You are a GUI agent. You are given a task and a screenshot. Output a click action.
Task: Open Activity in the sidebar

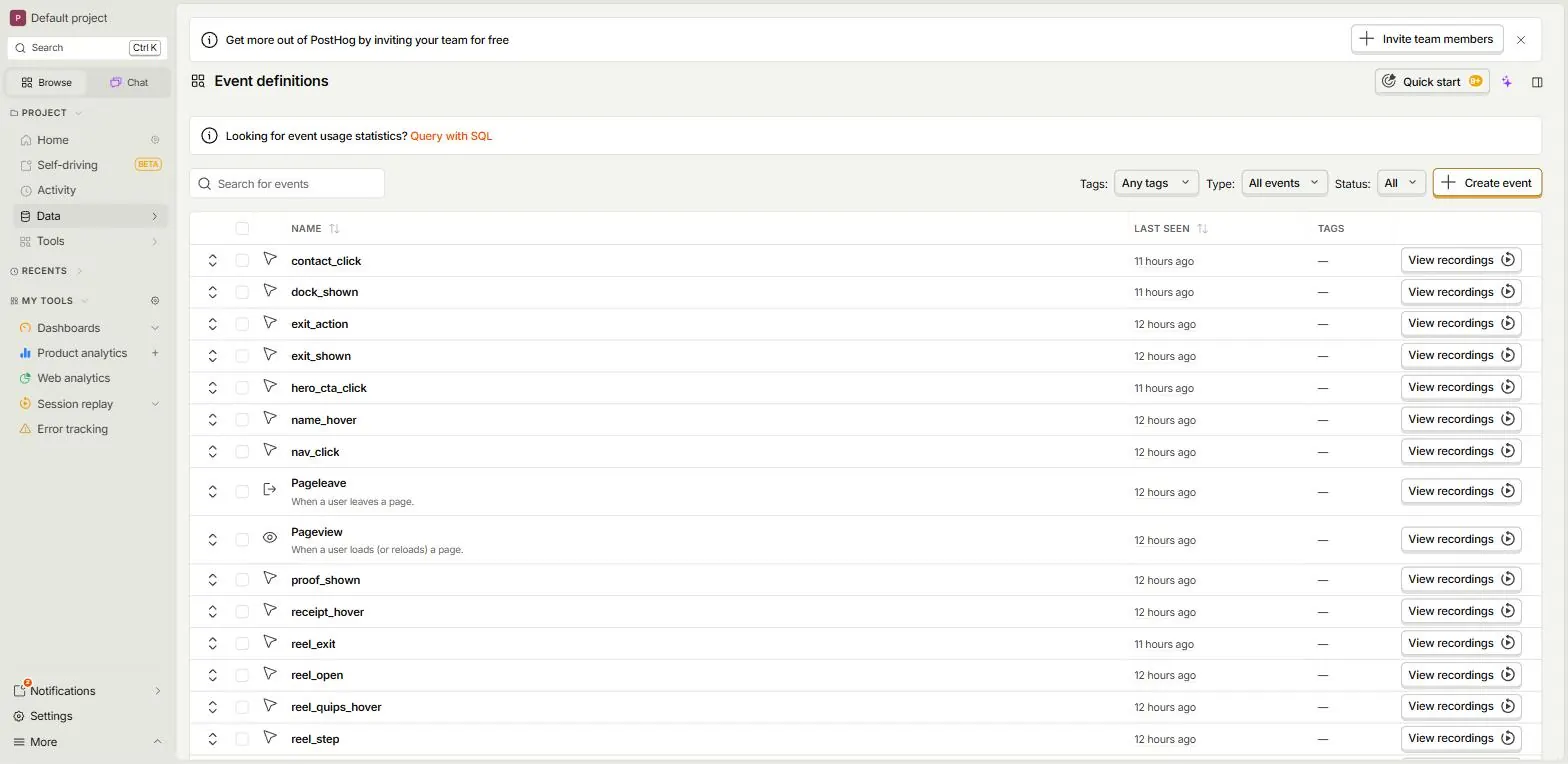pyautogui.click(x=56, y=190)
